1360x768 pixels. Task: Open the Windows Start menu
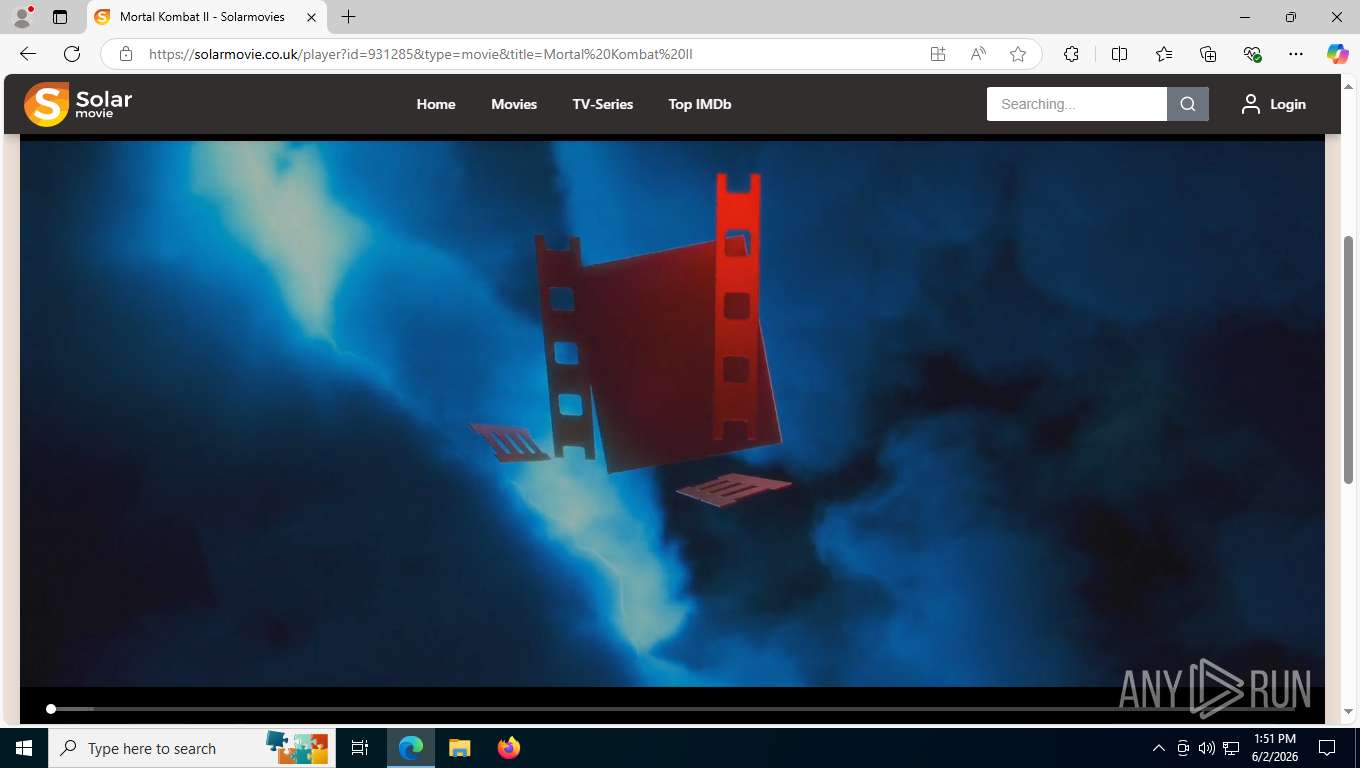(24, 748)
